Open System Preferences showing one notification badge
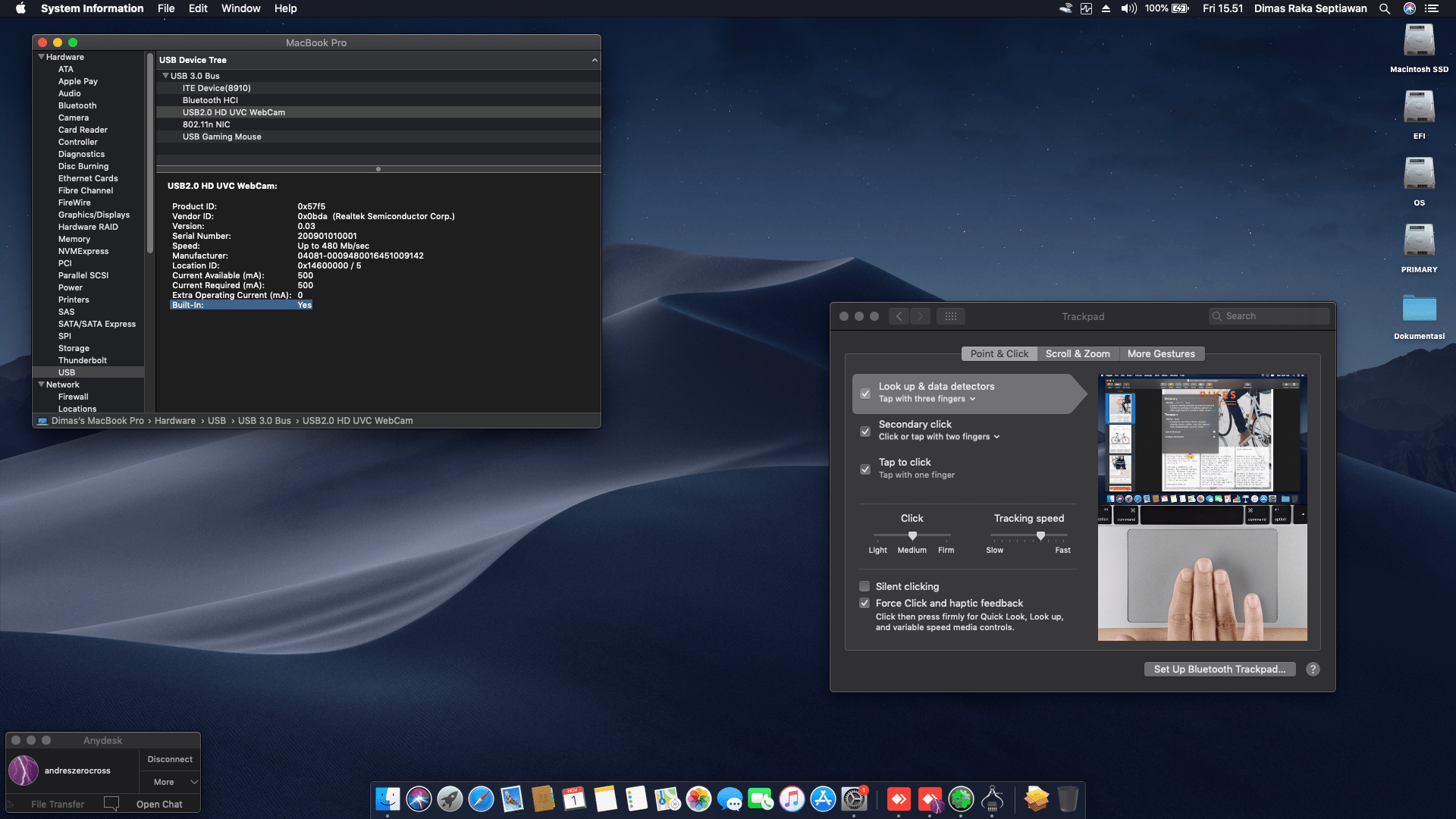This screenshot has width=1456, height=819. click(854, 799)
